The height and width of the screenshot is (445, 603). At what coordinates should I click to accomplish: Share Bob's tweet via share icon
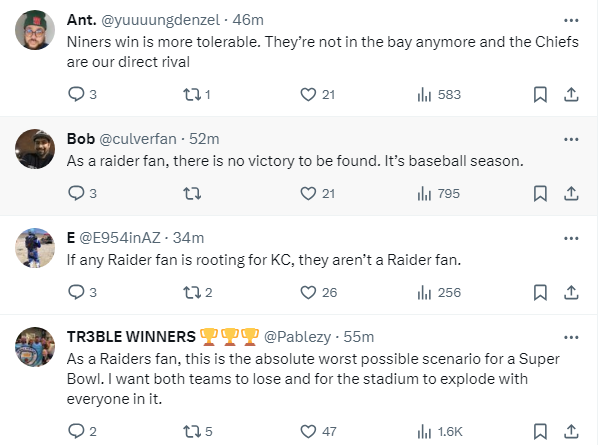[x=571, y=193]
